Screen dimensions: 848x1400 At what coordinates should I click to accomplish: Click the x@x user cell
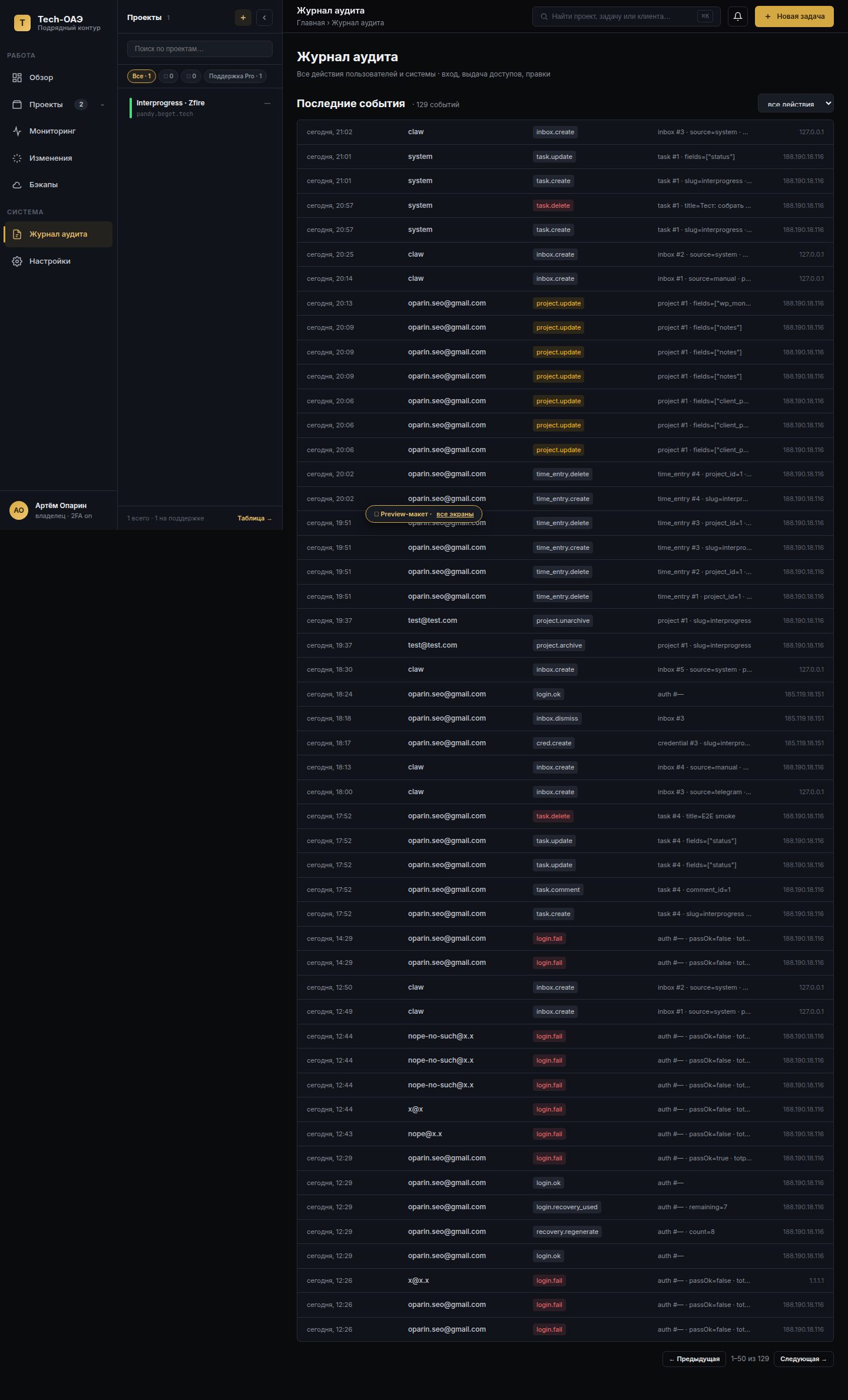tap(416, 1109)
